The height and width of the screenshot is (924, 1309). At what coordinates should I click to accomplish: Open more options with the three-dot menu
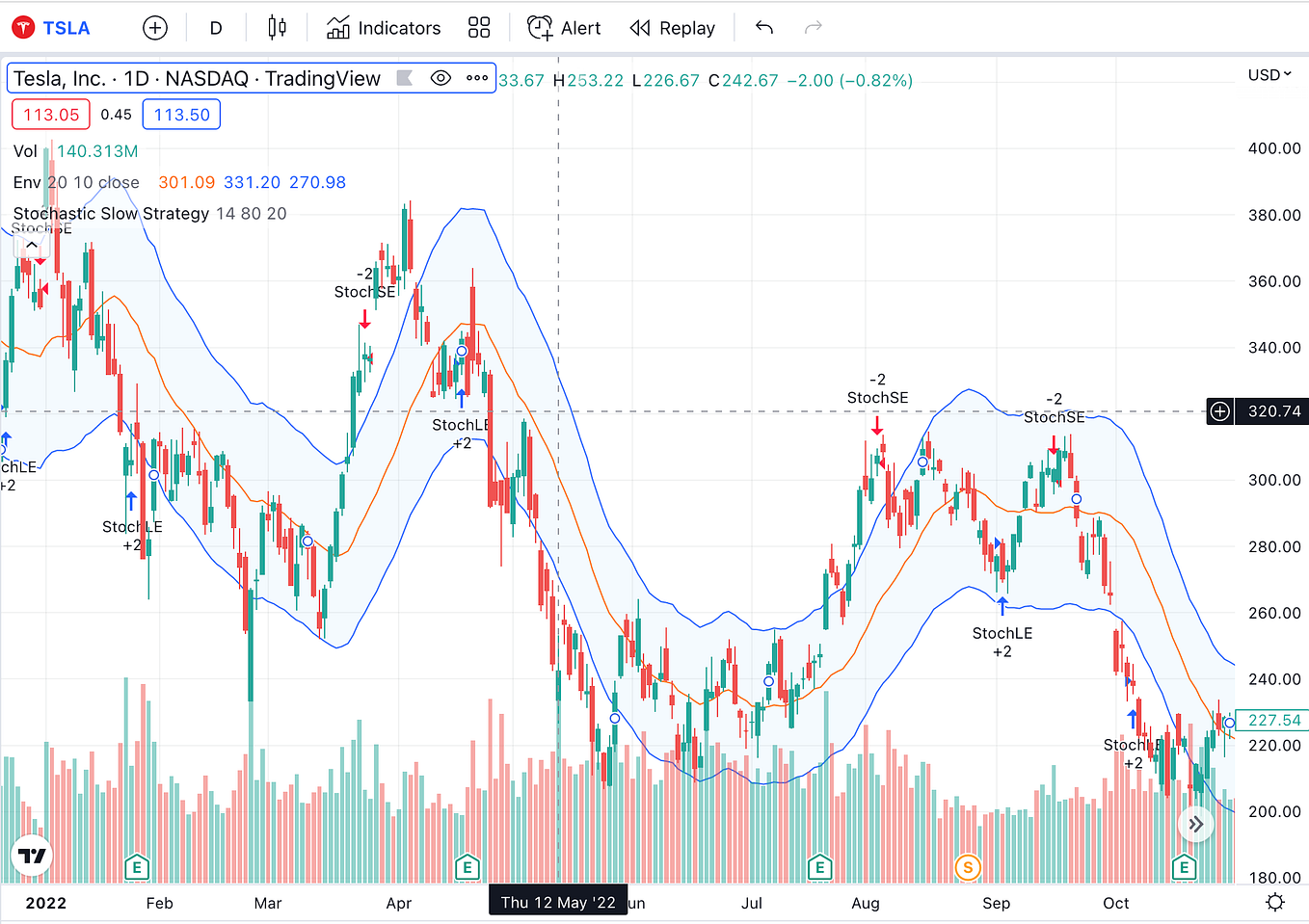pyautogui.click(x=476, y=79)
